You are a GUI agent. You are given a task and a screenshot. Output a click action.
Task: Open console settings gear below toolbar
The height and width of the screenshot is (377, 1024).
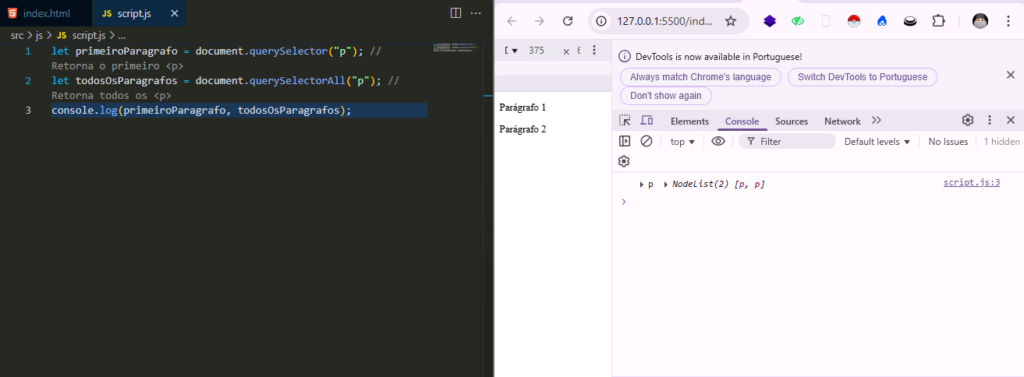tap(624, 161)
